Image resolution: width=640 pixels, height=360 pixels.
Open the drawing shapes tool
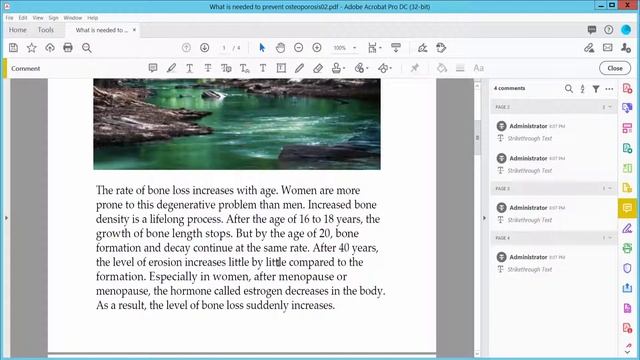click(x=384, y=68)
